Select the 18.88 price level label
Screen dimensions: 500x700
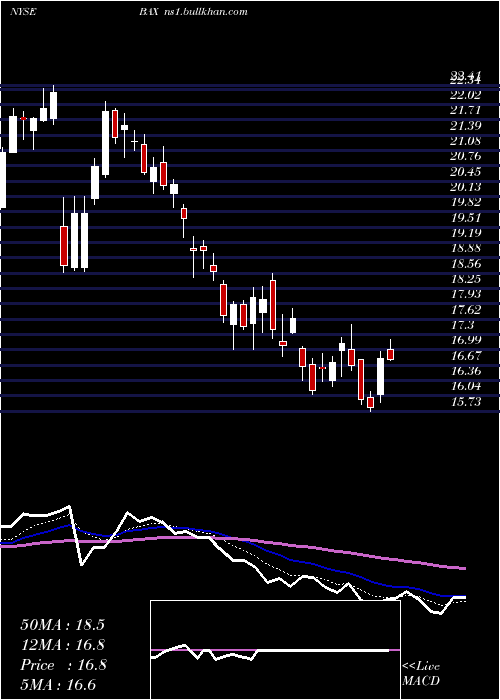coord(465,248)
